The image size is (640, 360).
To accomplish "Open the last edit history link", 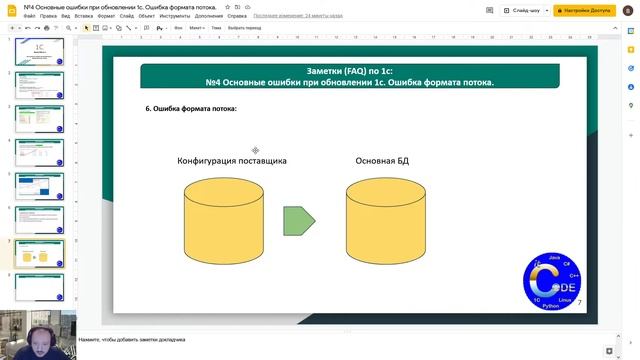I will [298, 16].
